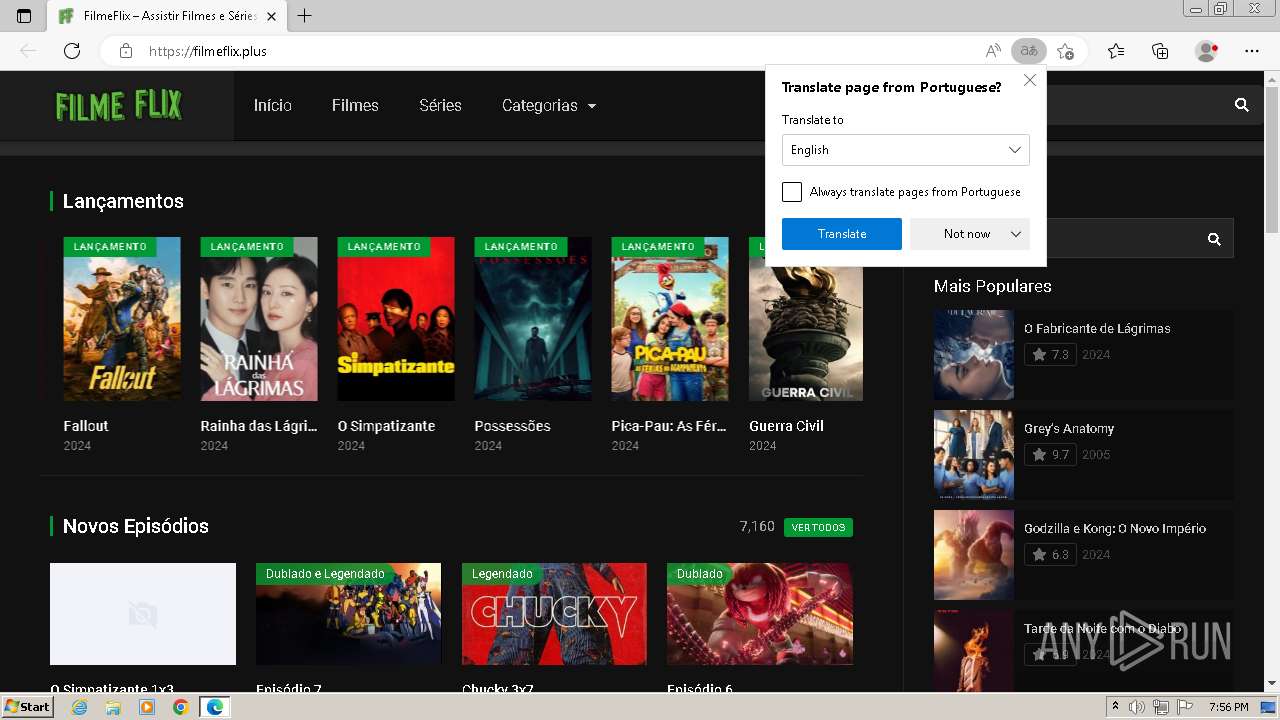This screenshot has width=1280, height=720.
Task: Open the Favorites list icon
Action: pos(1116,51)
